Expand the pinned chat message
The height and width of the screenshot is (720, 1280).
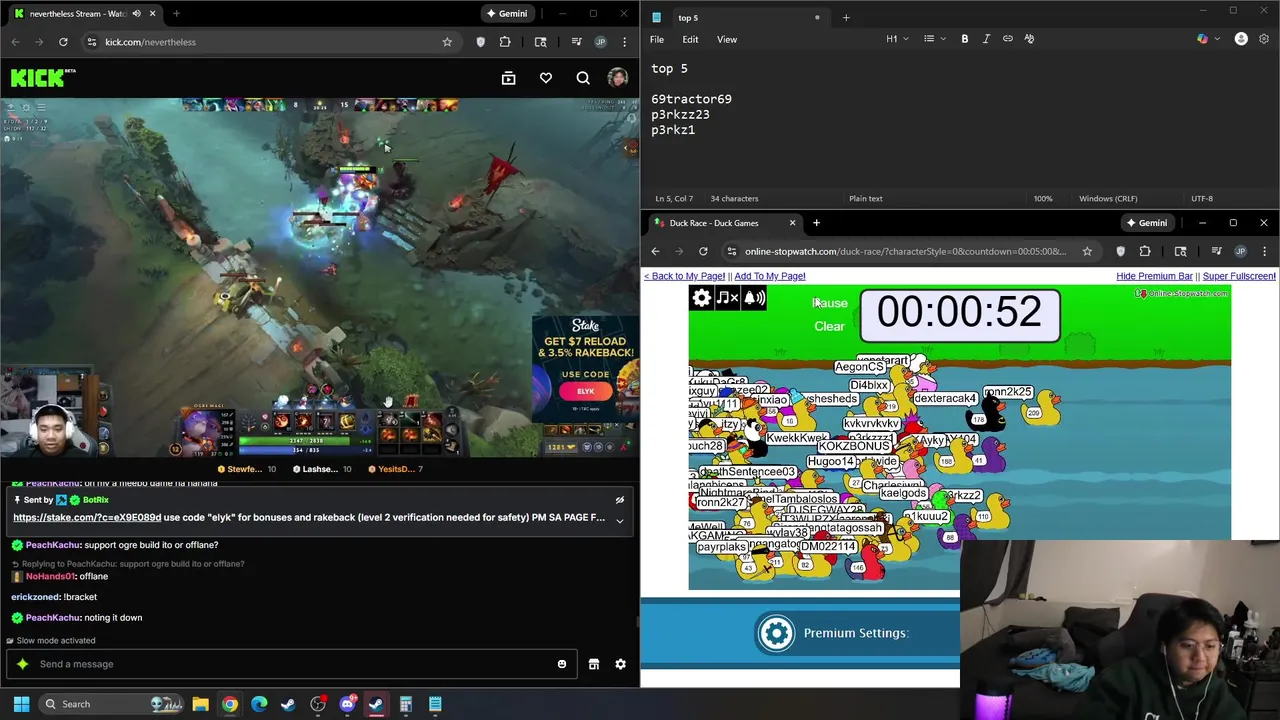(x=619, y=520)
